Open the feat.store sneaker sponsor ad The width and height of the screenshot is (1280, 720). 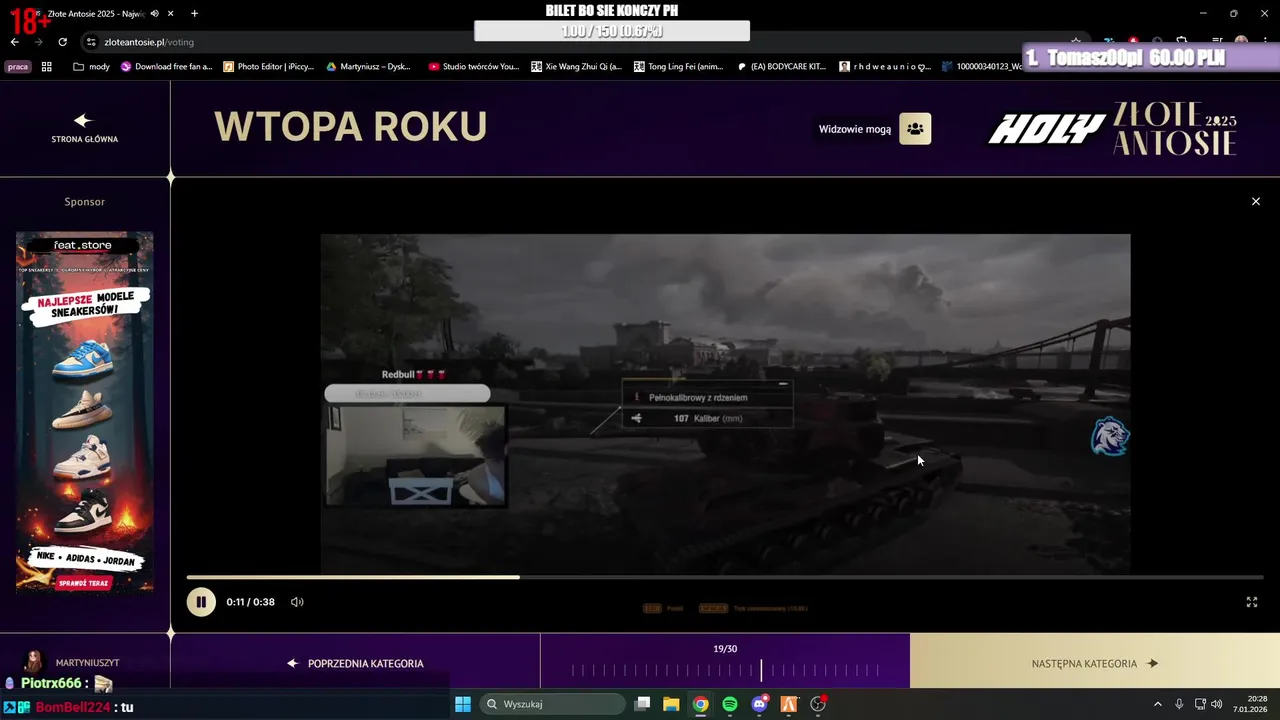[85, 412]
